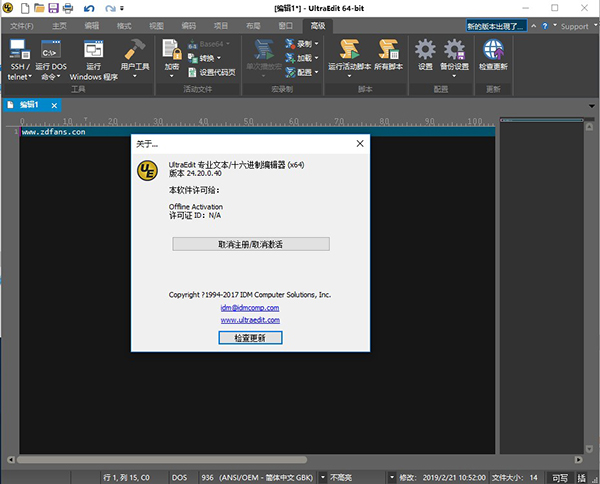Click the Undo arrow icon
This screenshot has width=600, height=484.
click(89, 8)
